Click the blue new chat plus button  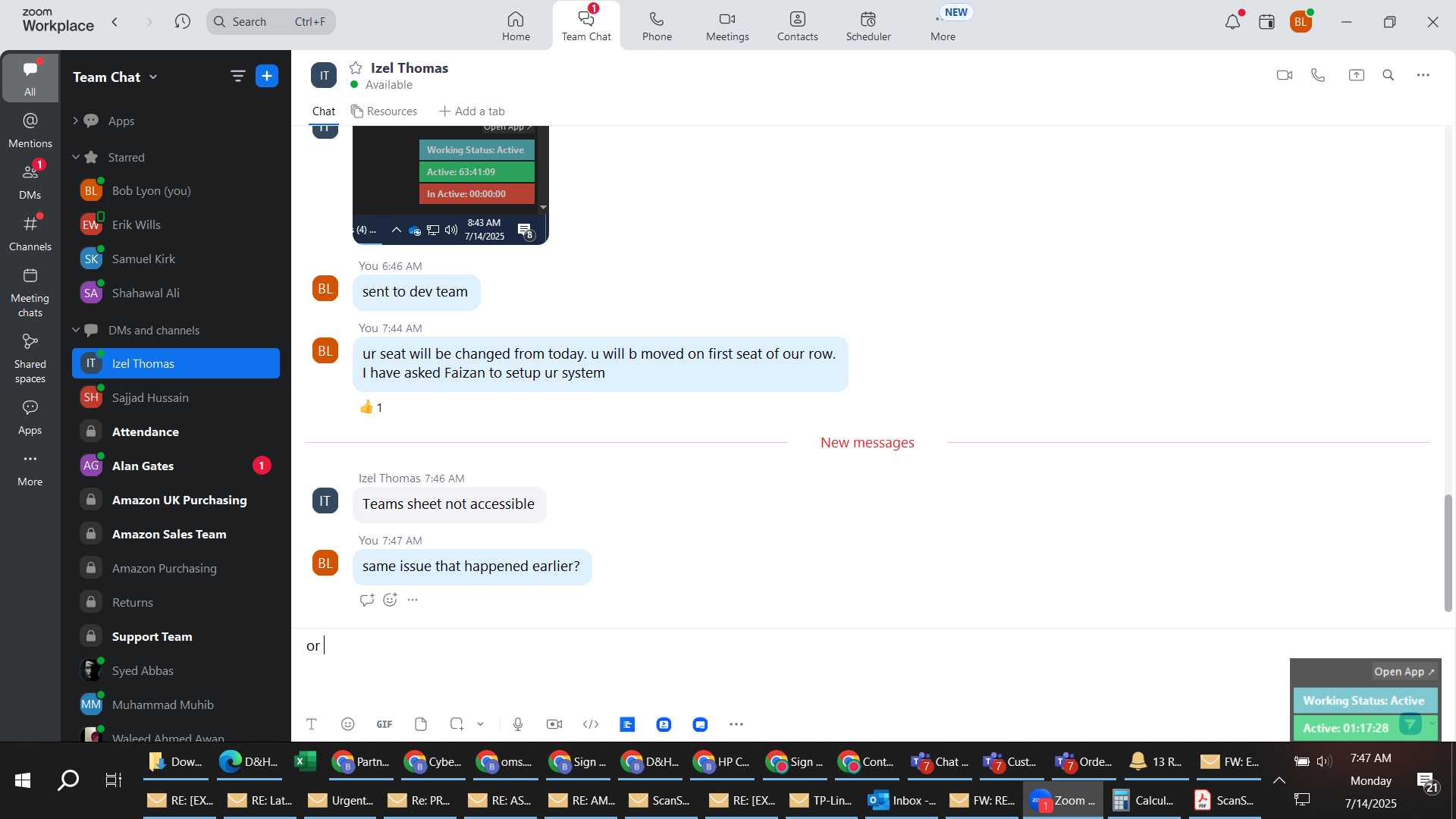click(x=267, y=76)
